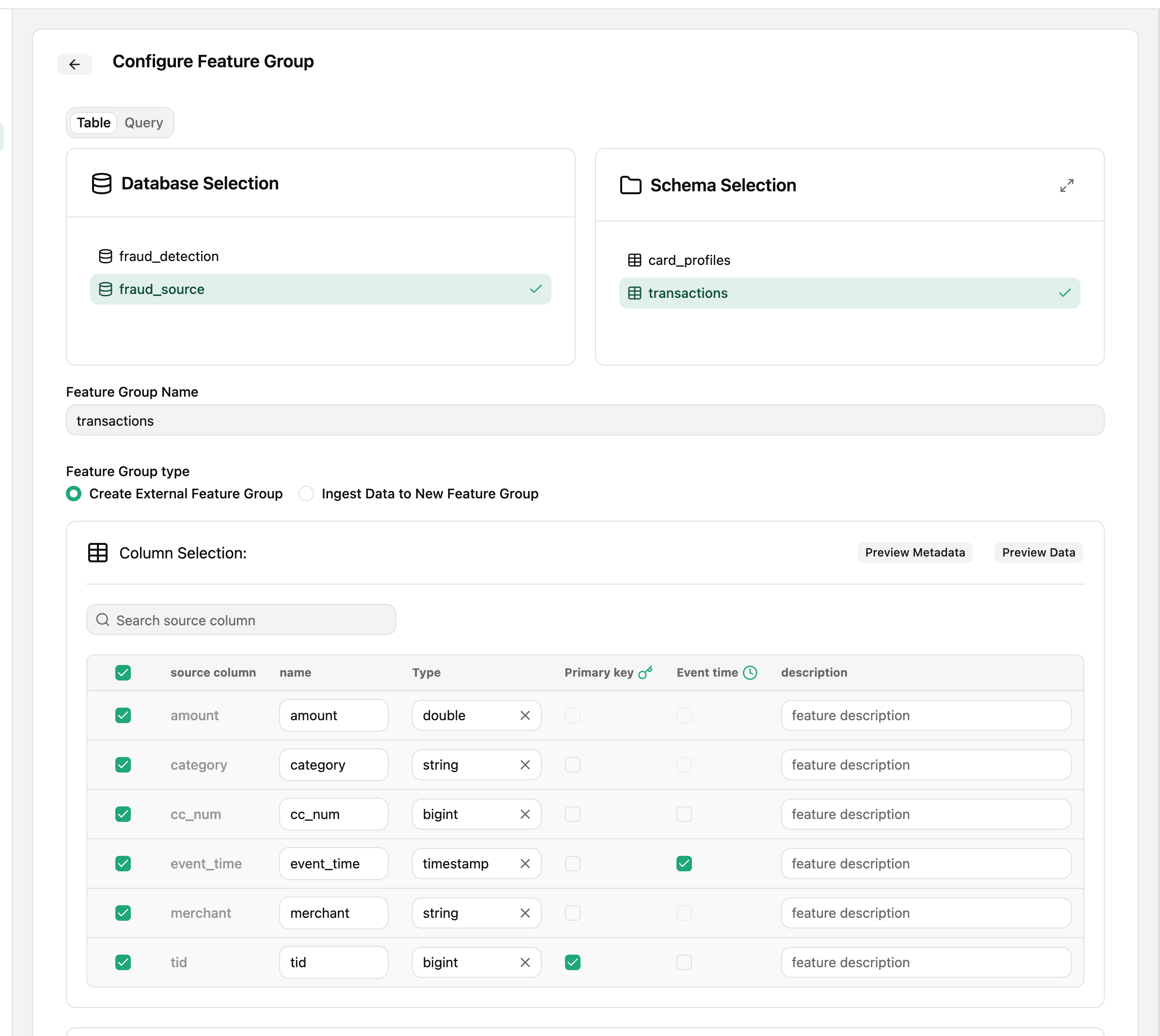The width and height of the screenshot is (1160, 1036).
Task: Focus the Search source column box
Action: pyautogui.click(x=241, y=620)
